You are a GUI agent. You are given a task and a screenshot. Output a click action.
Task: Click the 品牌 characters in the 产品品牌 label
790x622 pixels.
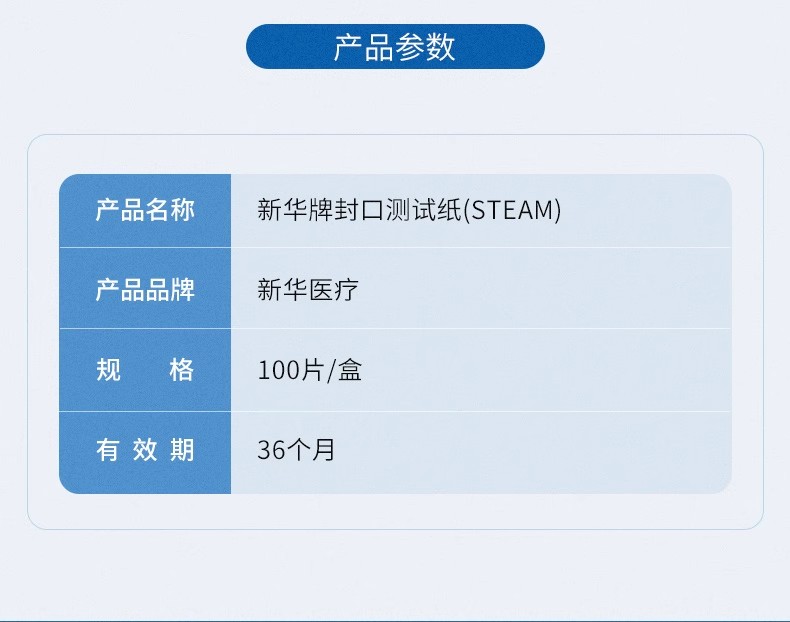pyautogui.click(x=170, y=290)
